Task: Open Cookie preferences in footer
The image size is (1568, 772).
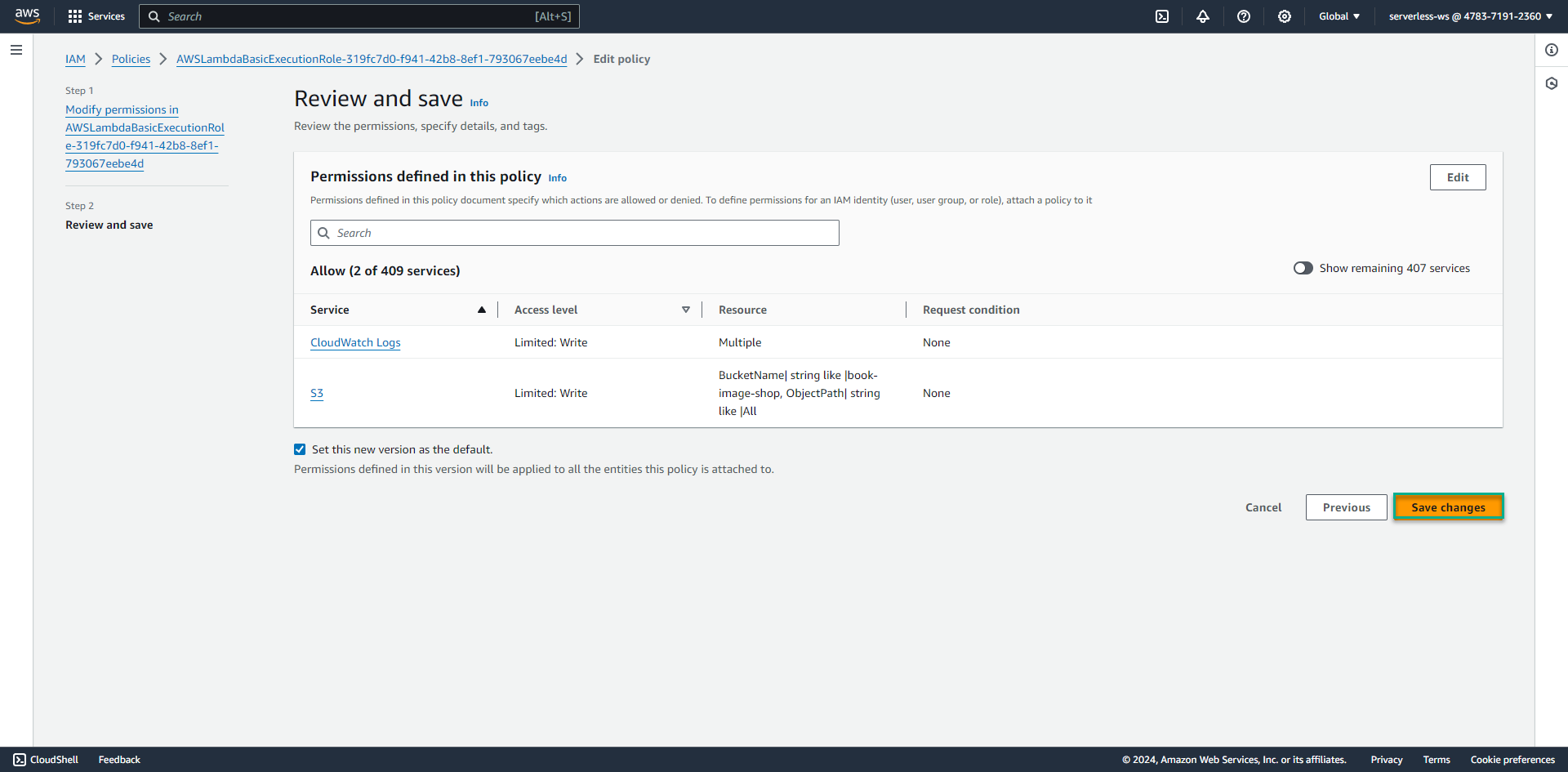Action: (x=1512, y=760)
